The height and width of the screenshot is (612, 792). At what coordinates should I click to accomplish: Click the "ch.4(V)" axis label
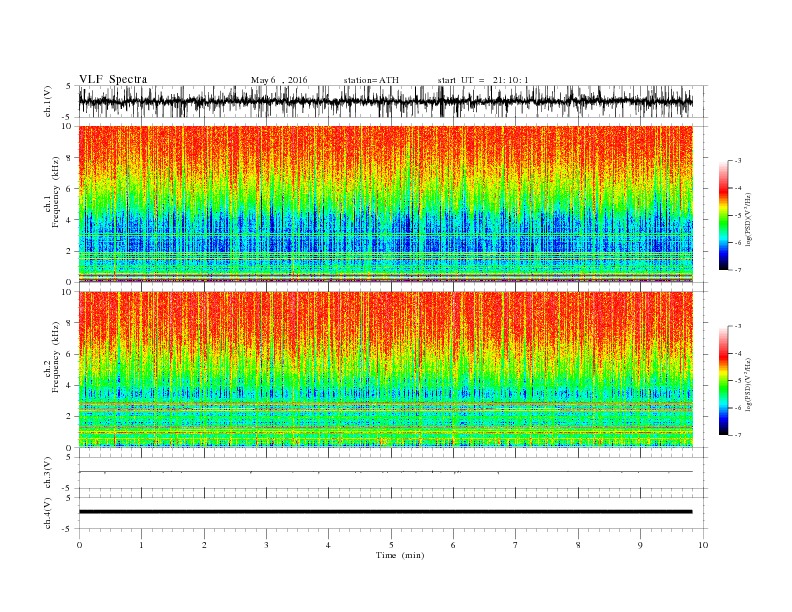pyautogui.click(x=48, y=513)
